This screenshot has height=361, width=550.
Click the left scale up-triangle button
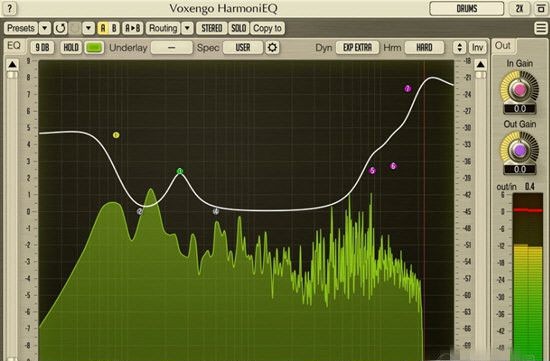click(12, 65)
